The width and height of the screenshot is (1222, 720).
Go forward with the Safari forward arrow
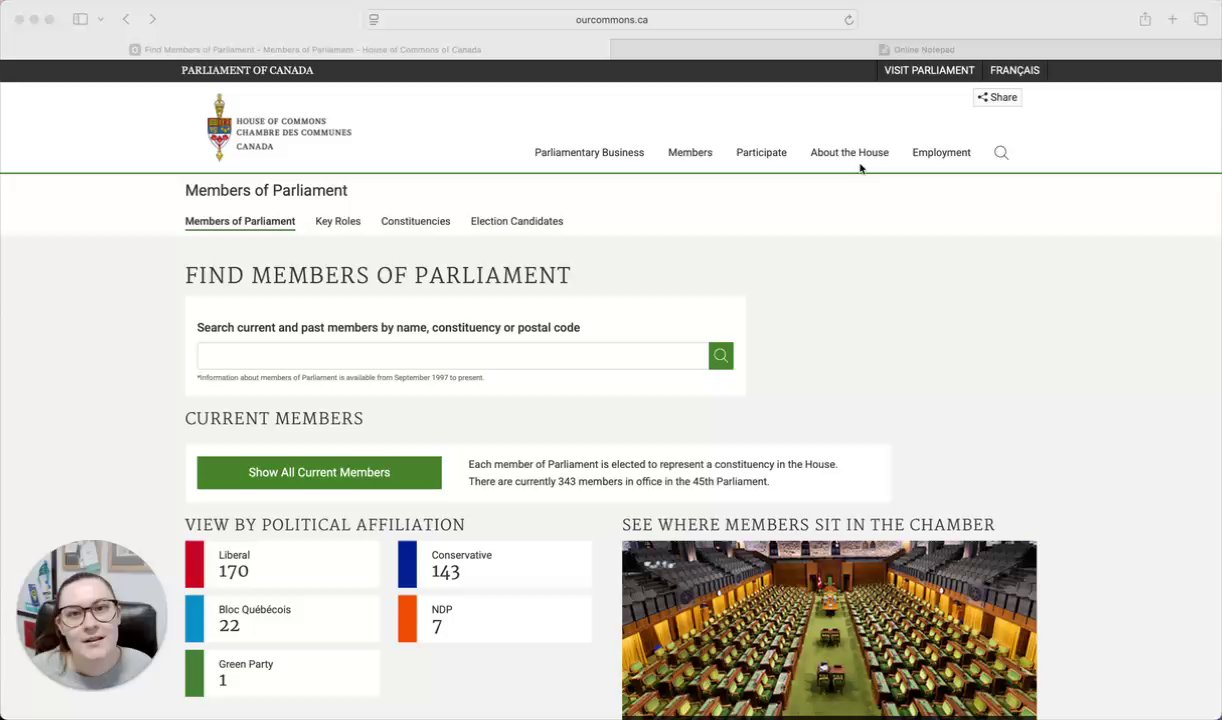152,19
